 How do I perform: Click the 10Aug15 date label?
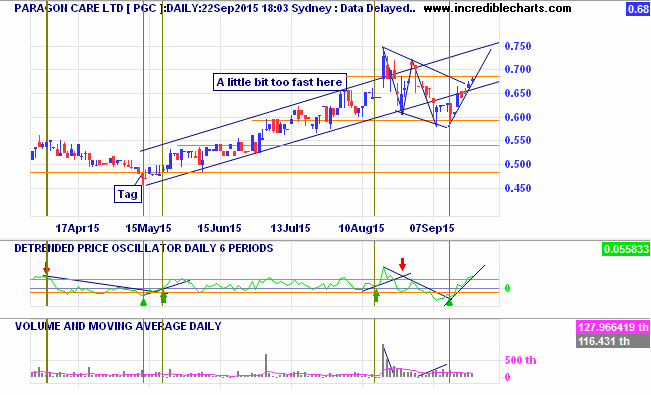(x=362, y=228)
